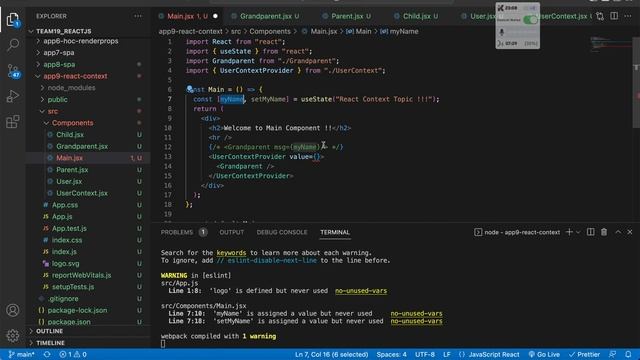The image size is (640, 360).
Task: Open the Manage settings gear
Action: 13,336
